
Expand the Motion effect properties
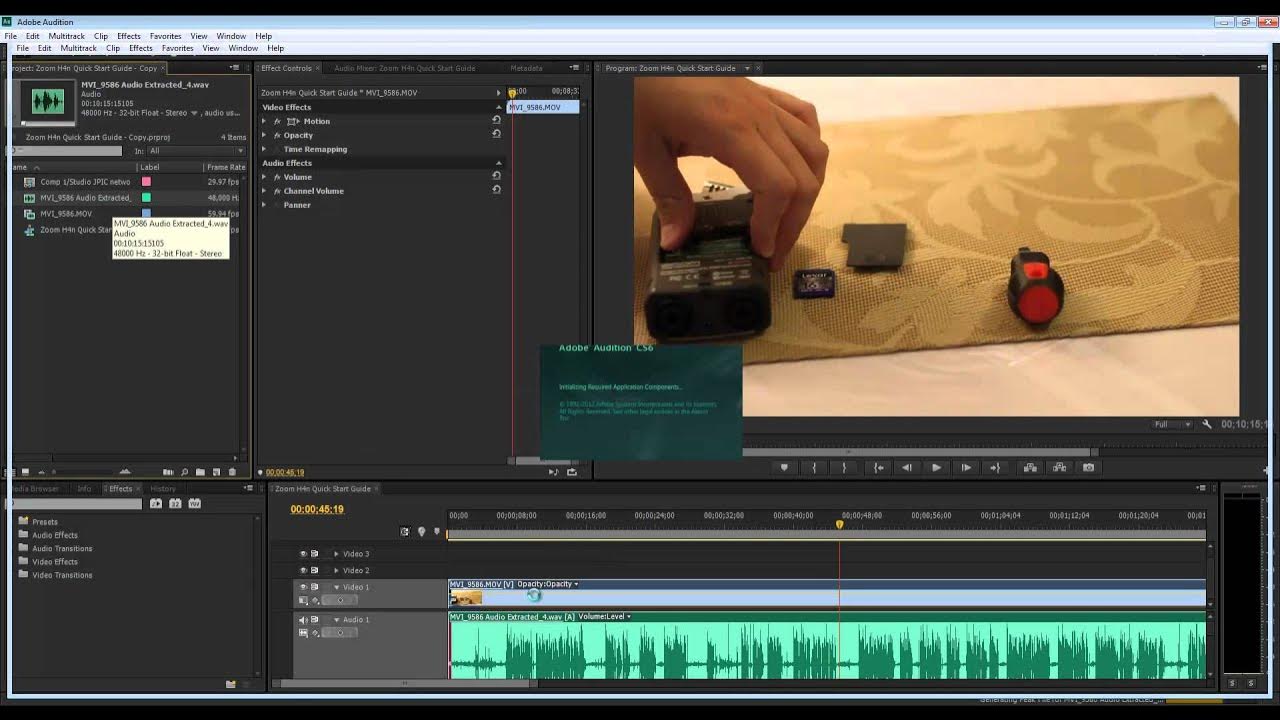click(264, 121)
